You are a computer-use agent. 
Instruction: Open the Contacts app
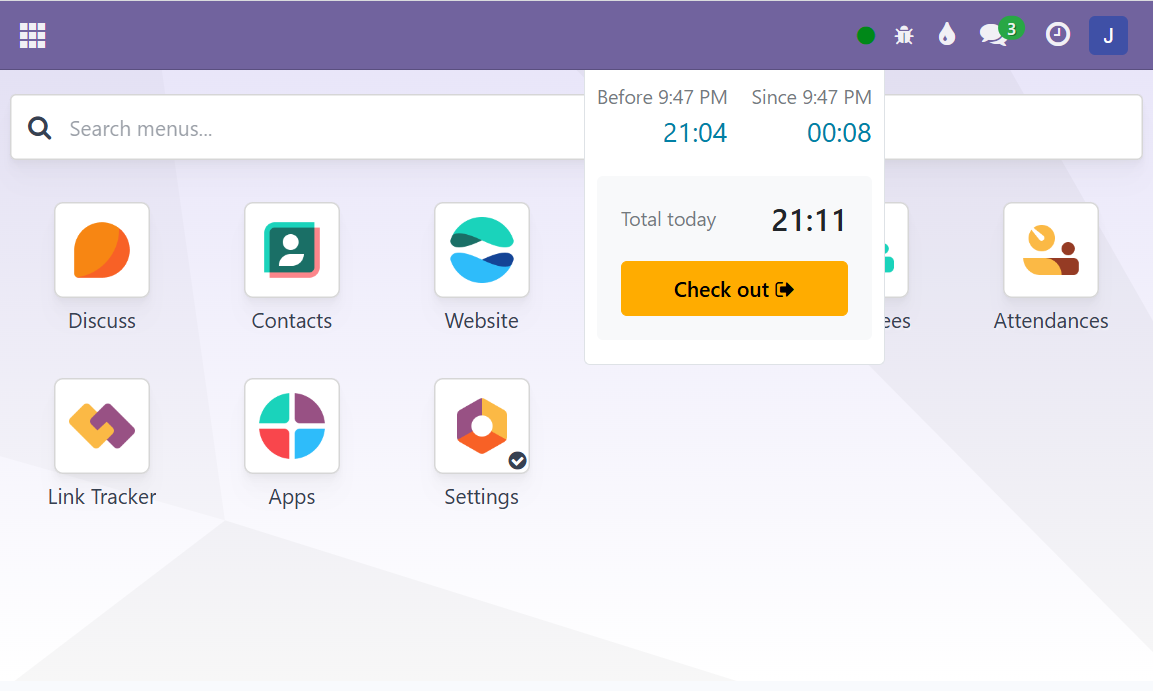click(291, 250)
